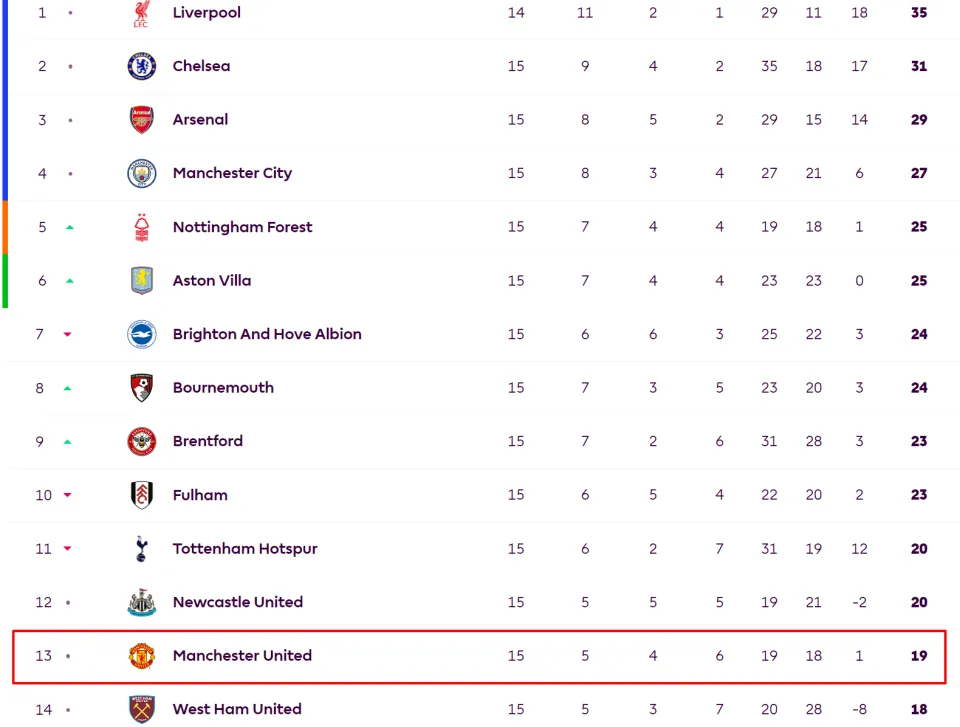960x727 pixels.
Task: Click green up arrow beside Nottingham Forest
Action: pos(70,227)
